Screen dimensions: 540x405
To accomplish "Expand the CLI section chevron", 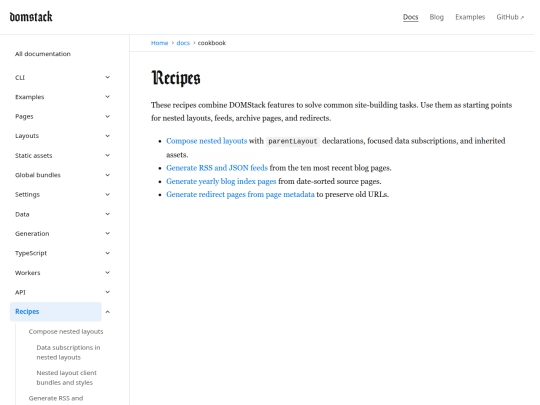I will 107,77.
